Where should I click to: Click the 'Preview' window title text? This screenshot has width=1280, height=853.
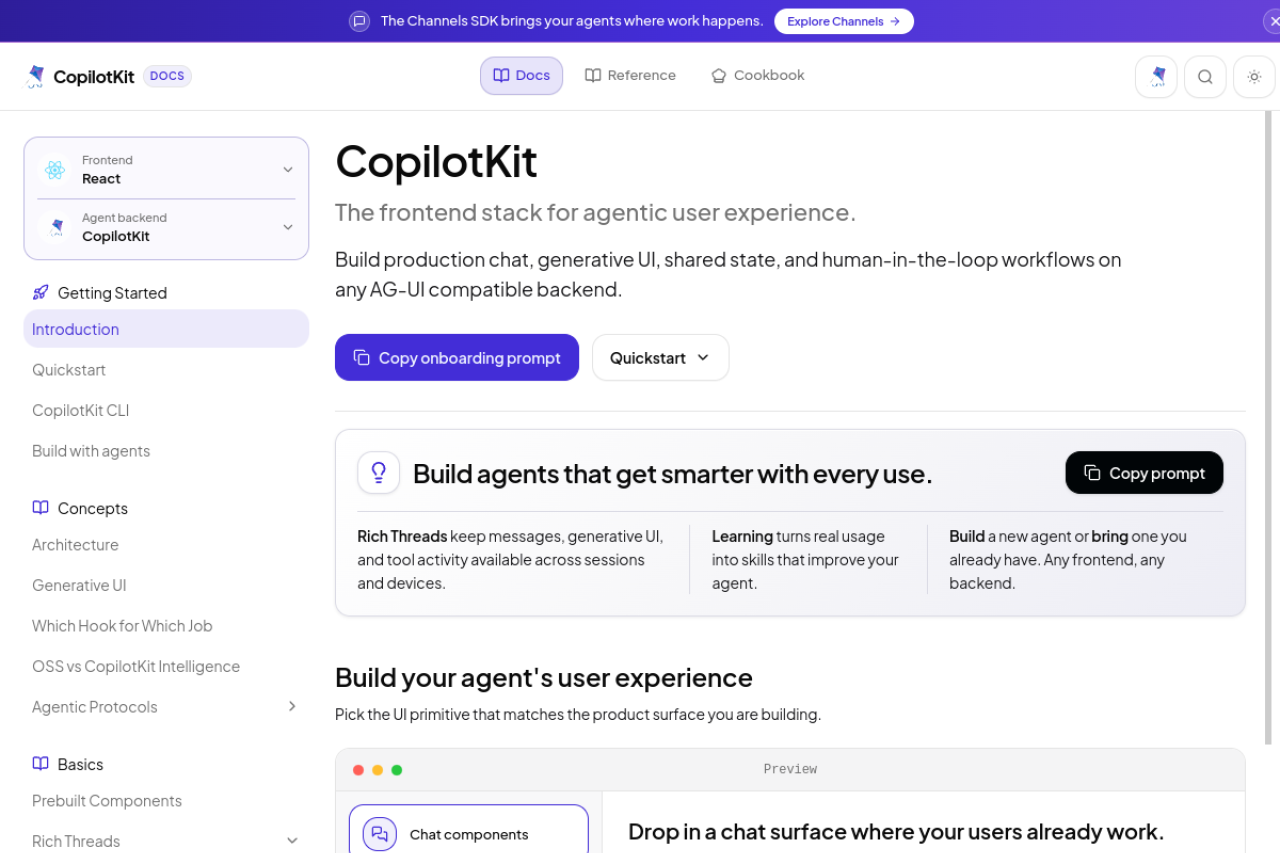[790, 770]
